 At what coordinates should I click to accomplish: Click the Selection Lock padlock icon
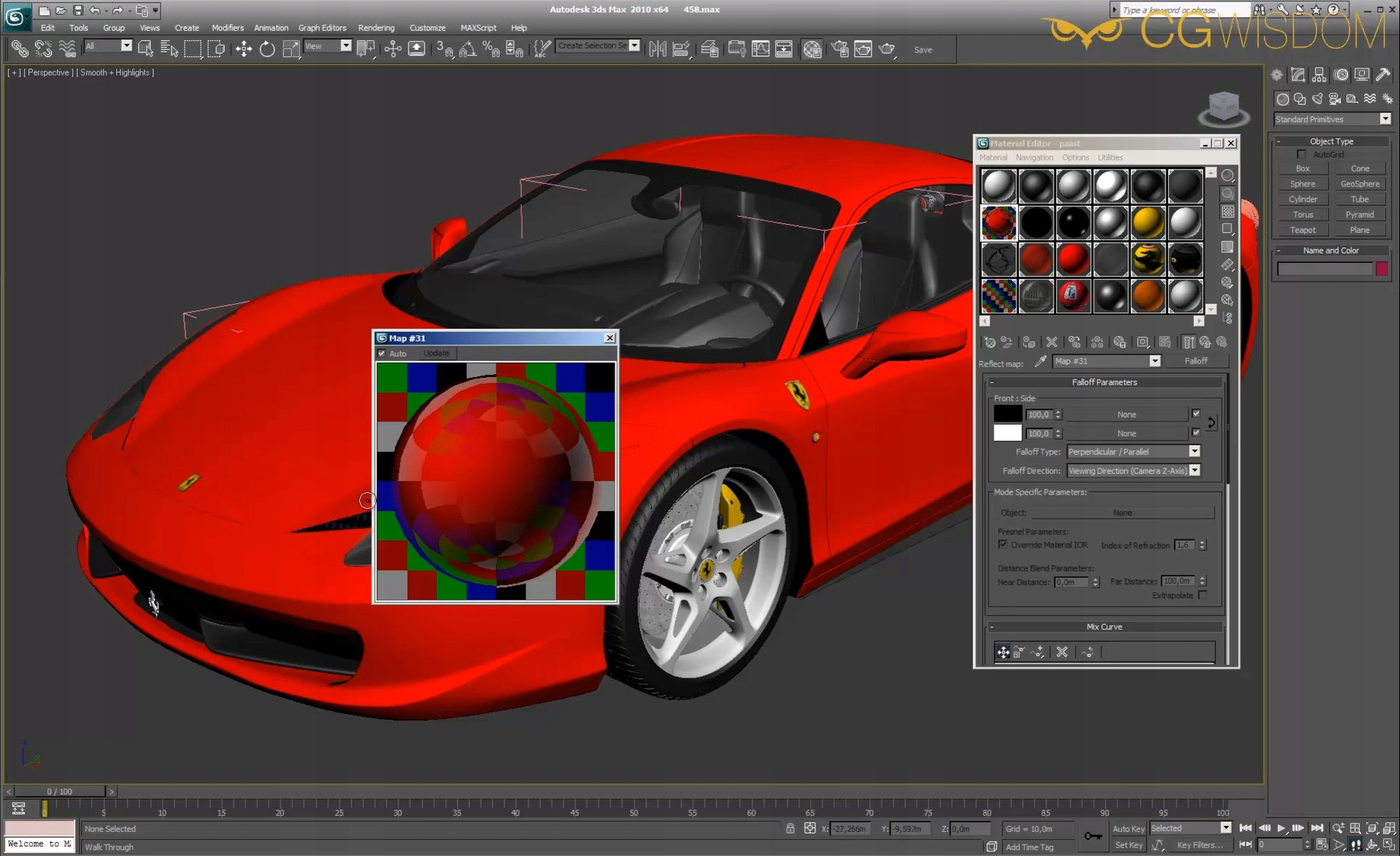coord(790,828)
